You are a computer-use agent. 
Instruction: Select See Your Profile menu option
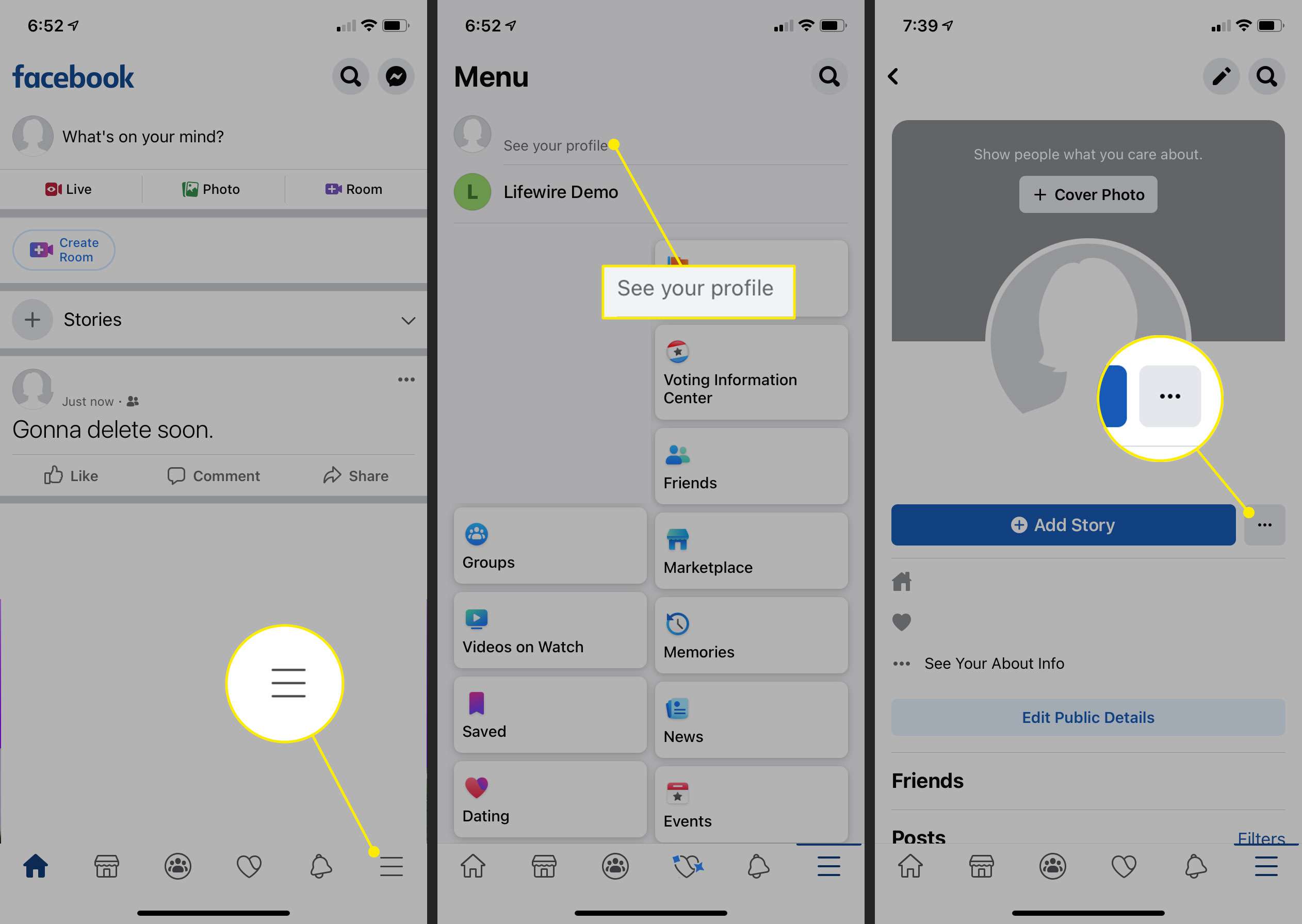point(556,144)
